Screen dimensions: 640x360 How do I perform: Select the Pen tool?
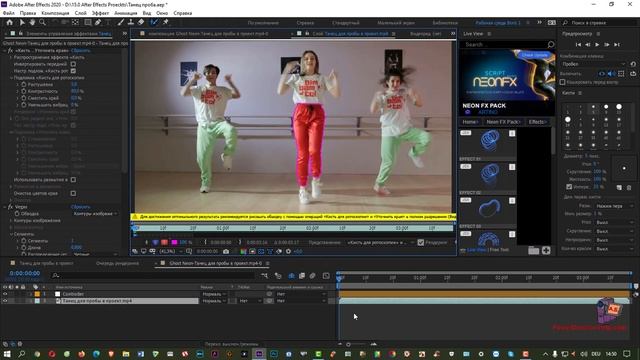point(98,22)
